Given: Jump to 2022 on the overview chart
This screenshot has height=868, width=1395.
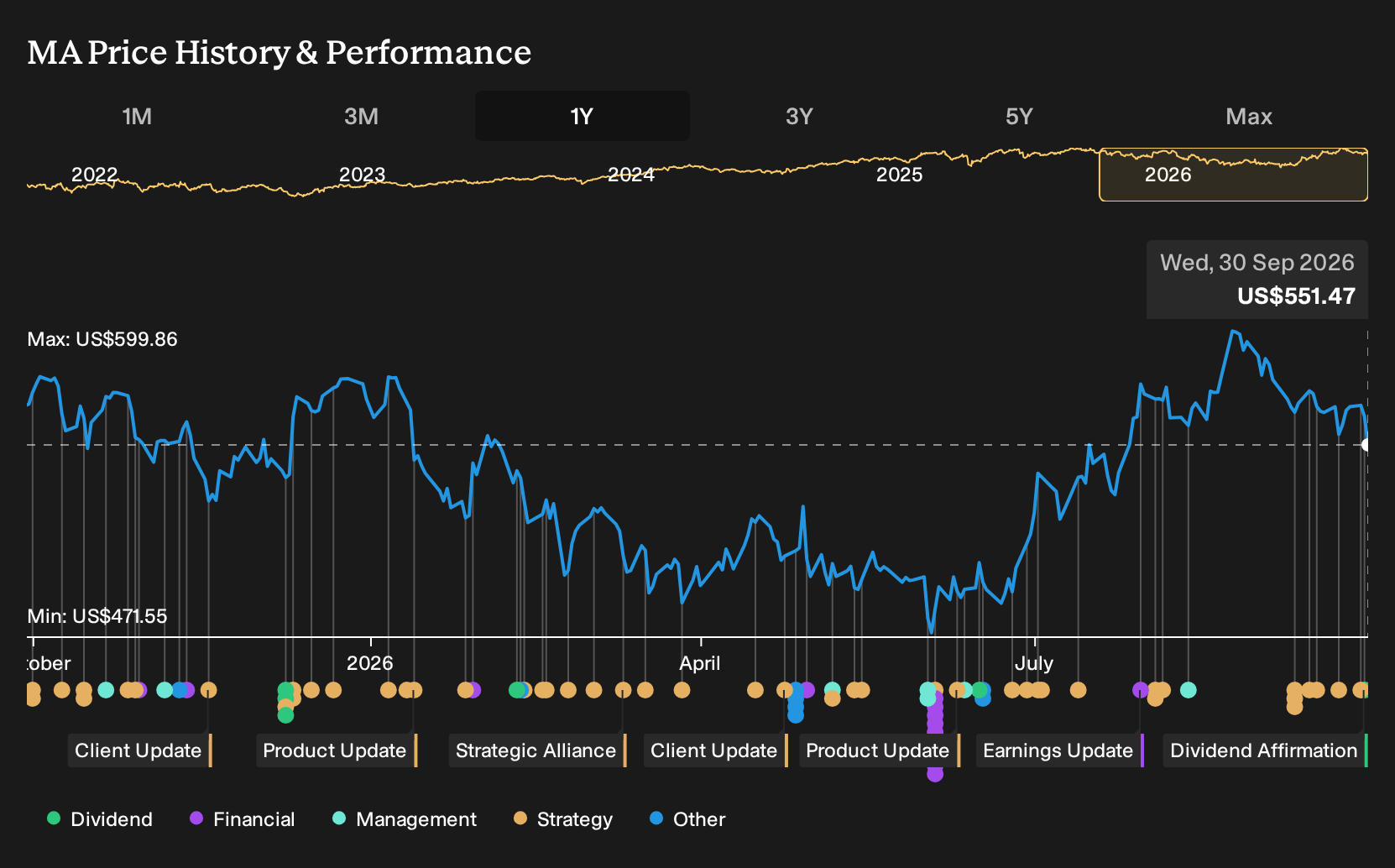Looking at the screenshot, I should coord(94,175).
